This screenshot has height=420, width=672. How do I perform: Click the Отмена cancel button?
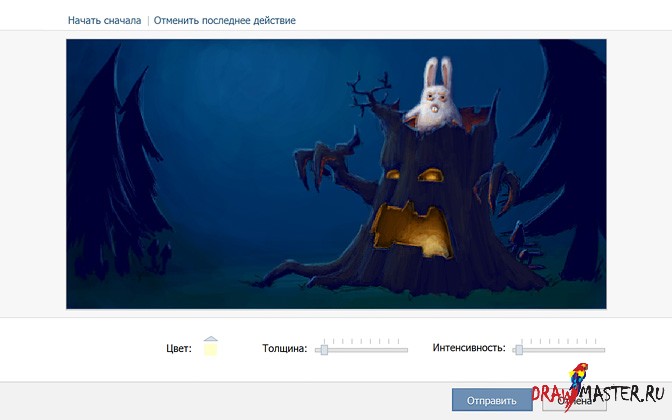[x=574, y=401]
